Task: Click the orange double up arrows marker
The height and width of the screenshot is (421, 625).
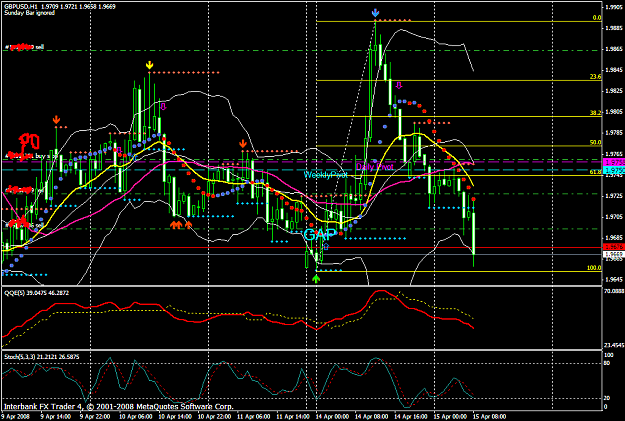Action: [x=176, y=225]
